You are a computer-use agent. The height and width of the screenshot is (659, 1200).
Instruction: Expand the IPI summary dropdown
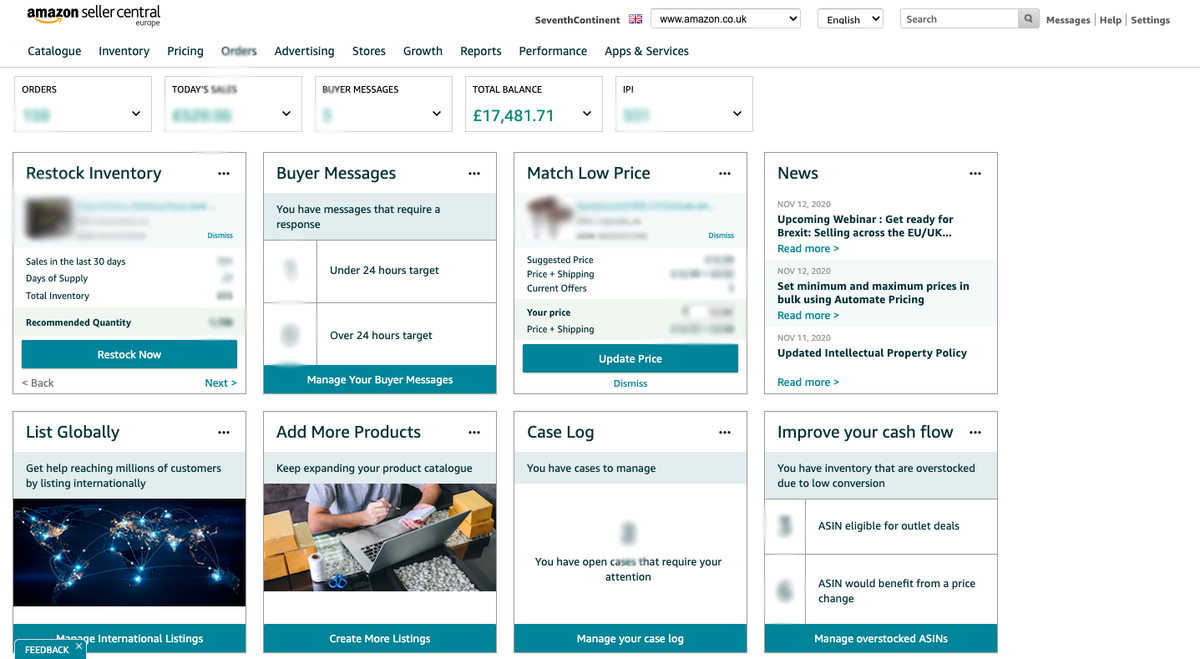click(737, 114)
